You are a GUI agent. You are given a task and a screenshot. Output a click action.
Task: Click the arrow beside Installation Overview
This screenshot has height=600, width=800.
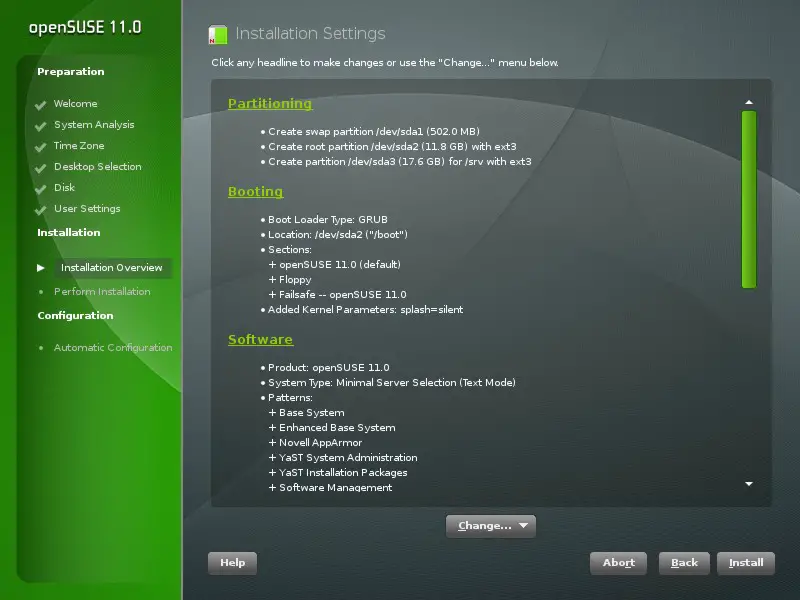tap(41, 268)
